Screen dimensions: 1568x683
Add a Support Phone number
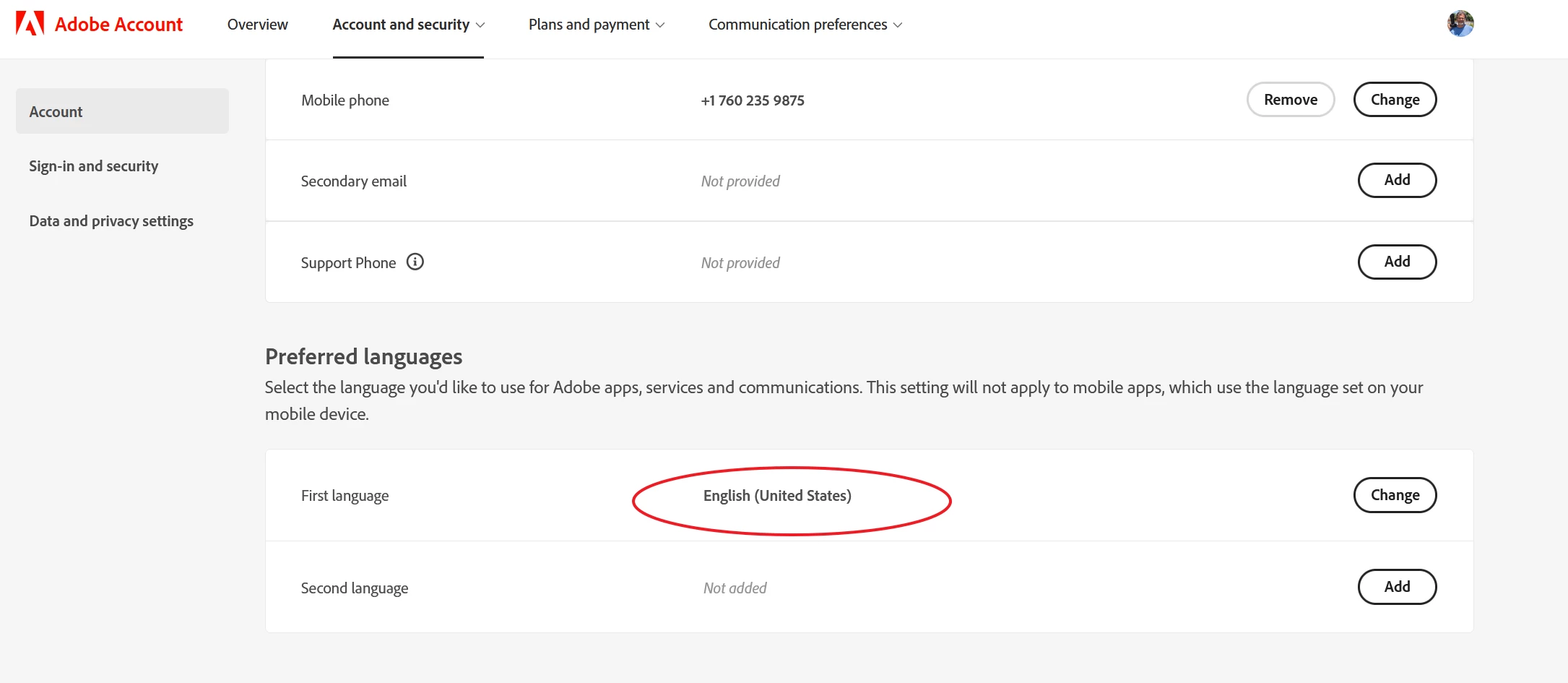1398,262
